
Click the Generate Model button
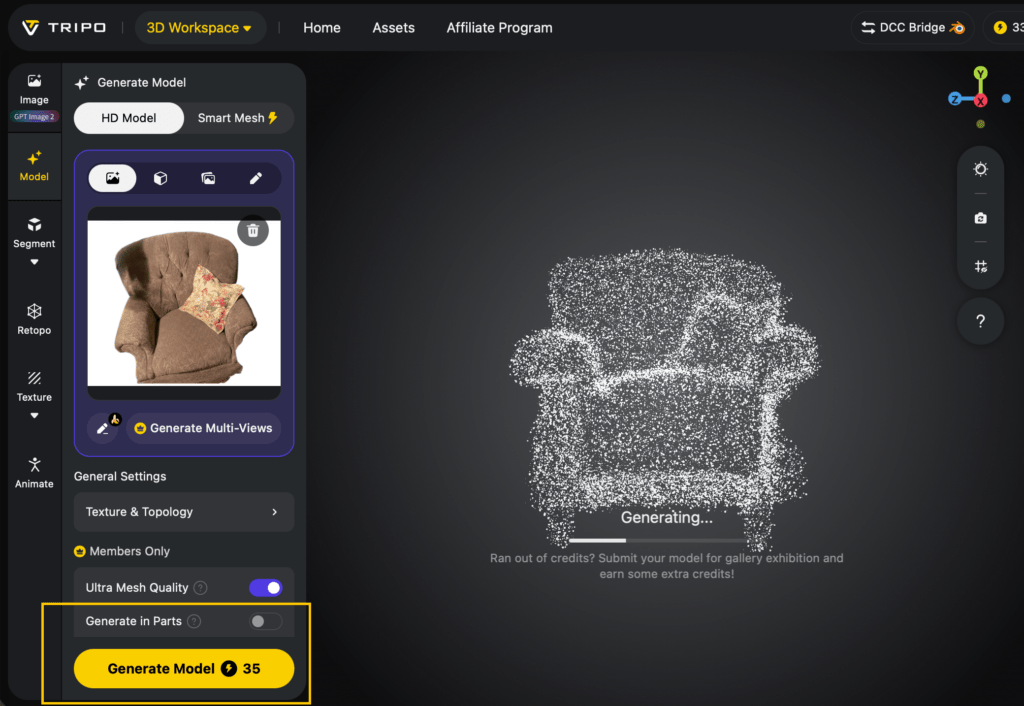coord(184,669)
